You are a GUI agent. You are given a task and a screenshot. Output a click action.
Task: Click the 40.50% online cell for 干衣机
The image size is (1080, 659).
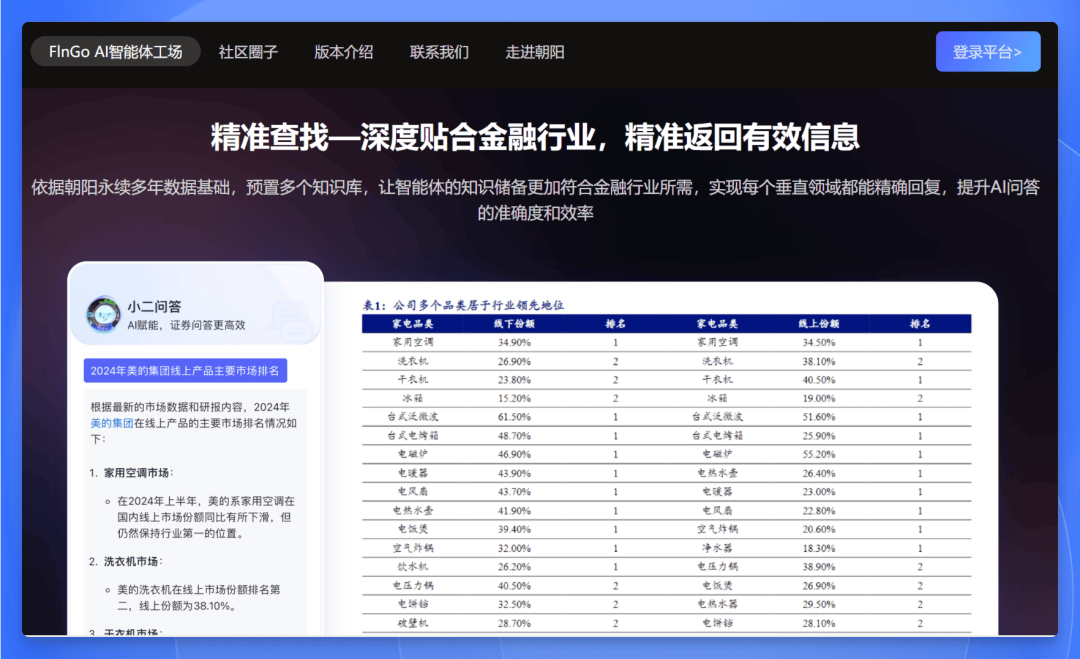coord(818,380)
